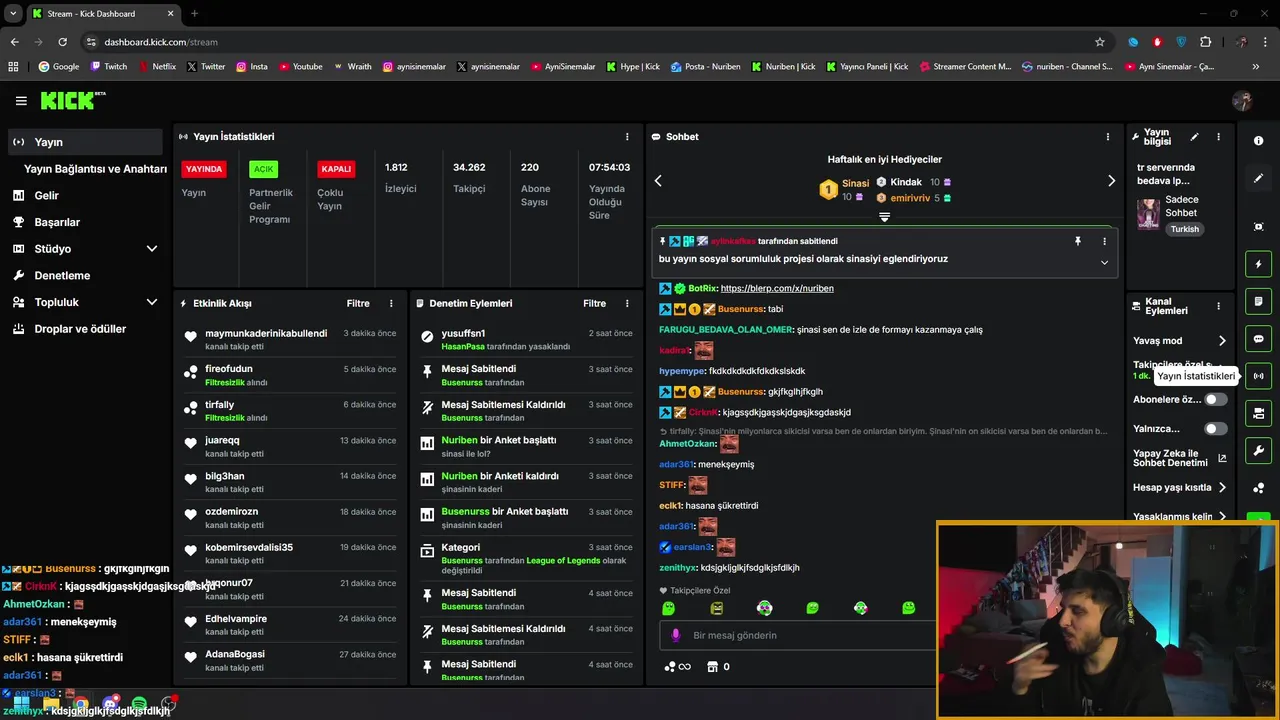Viewport: 1280px width, 720px height.
Task: Toggle Abonelere özel chat mode switch
Action: pos(1215,399)
